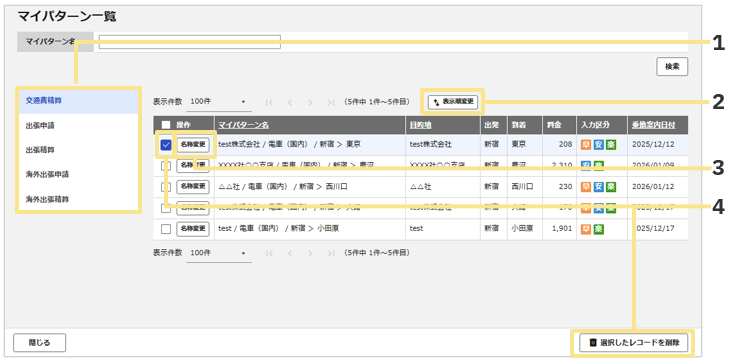Screen dimensions: 730x363
Task: Click 名称変更 for the 新宿 > 小田原 row
Action: coord(193,229)
